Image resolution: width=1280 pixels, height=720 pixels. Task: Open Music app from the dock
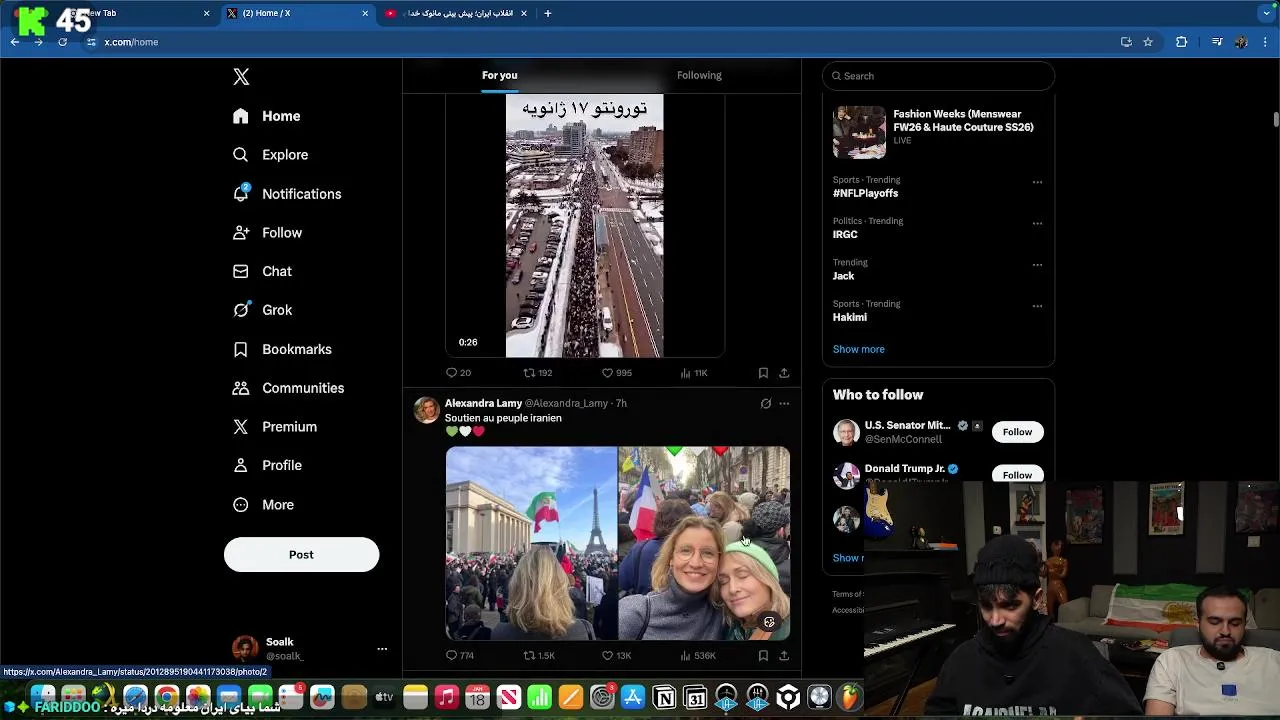click(x=446, y=697)
